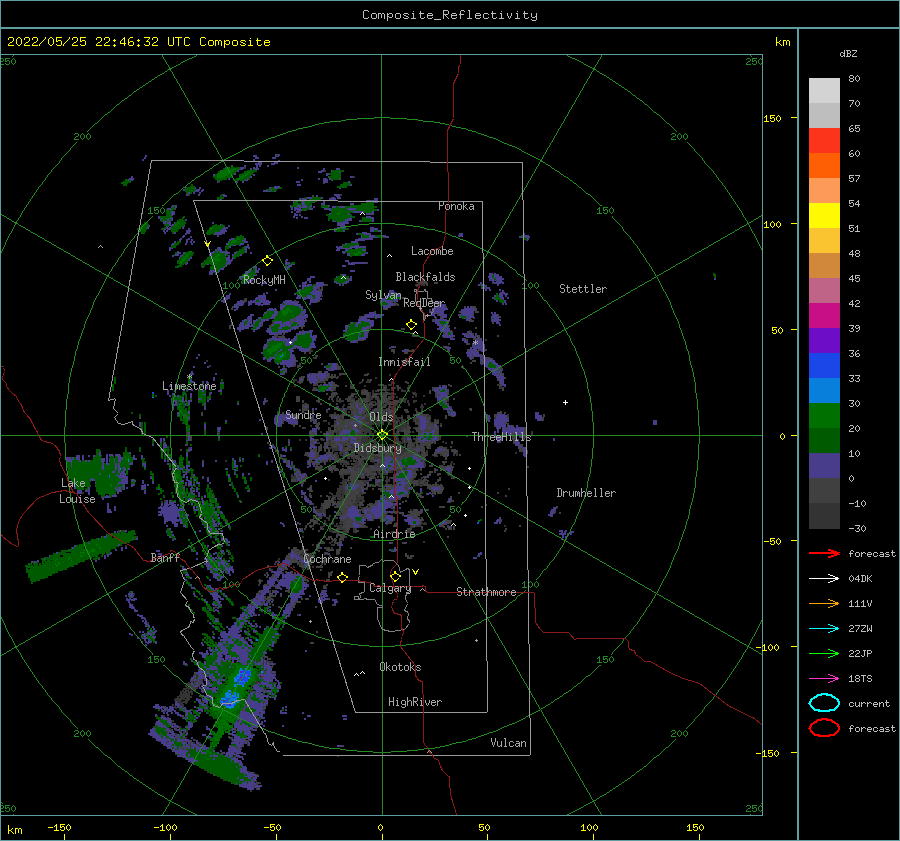This screenshot has height=841, width=900.
Task: Click the Lacombe town label
Action: [x=432, y=251]
